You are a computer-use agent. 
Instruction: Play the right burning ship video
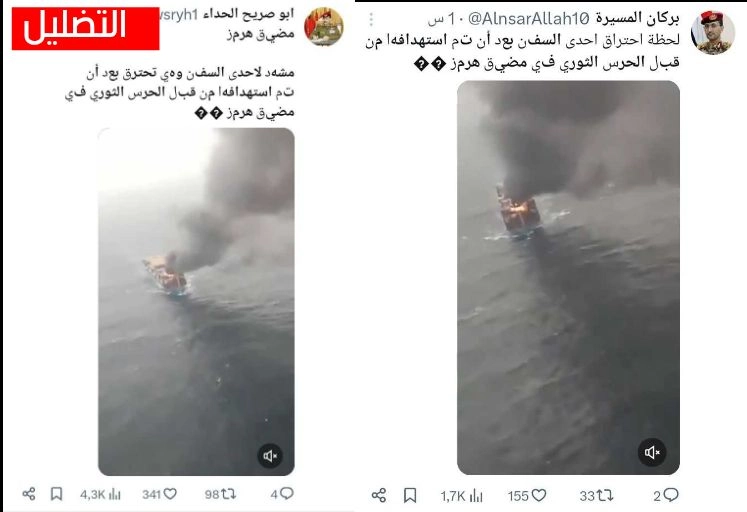click(568, 277)
